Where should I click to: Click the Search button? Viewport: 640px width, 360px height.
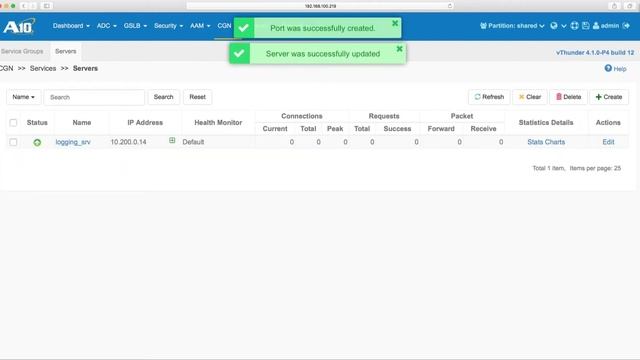click(x=164, y=97)
